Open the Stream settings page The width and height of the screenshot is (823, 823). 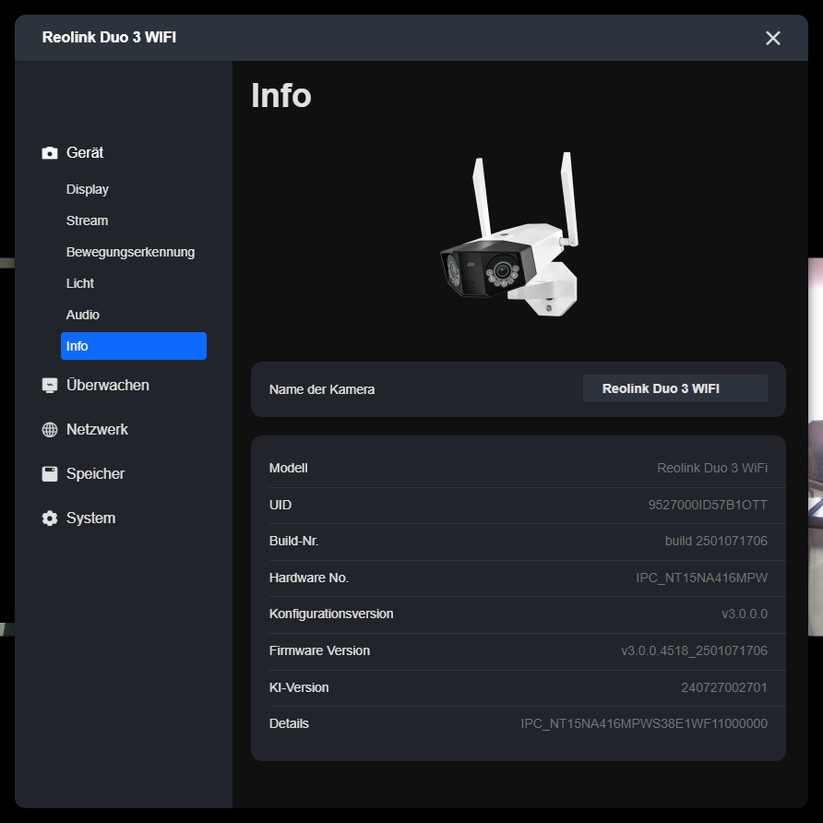87,220
